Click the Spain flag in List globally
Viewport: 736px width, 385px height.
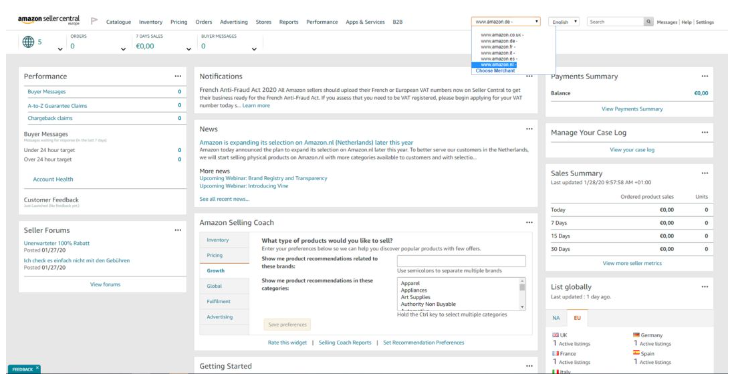(x=636, y=353)
